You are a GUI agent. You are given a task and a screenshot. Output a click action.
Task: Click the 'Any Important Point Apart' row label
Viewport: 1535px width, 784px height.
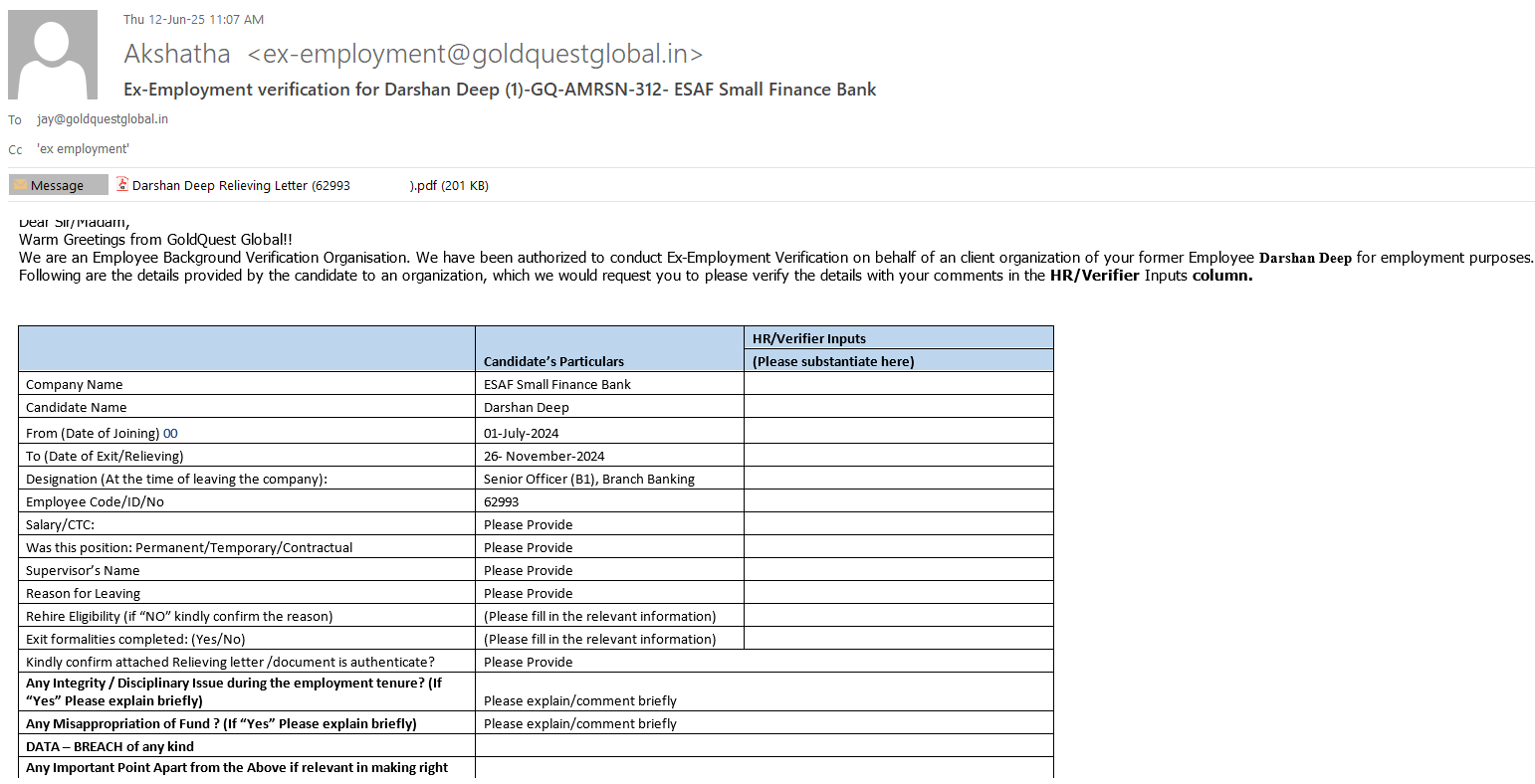237,767
